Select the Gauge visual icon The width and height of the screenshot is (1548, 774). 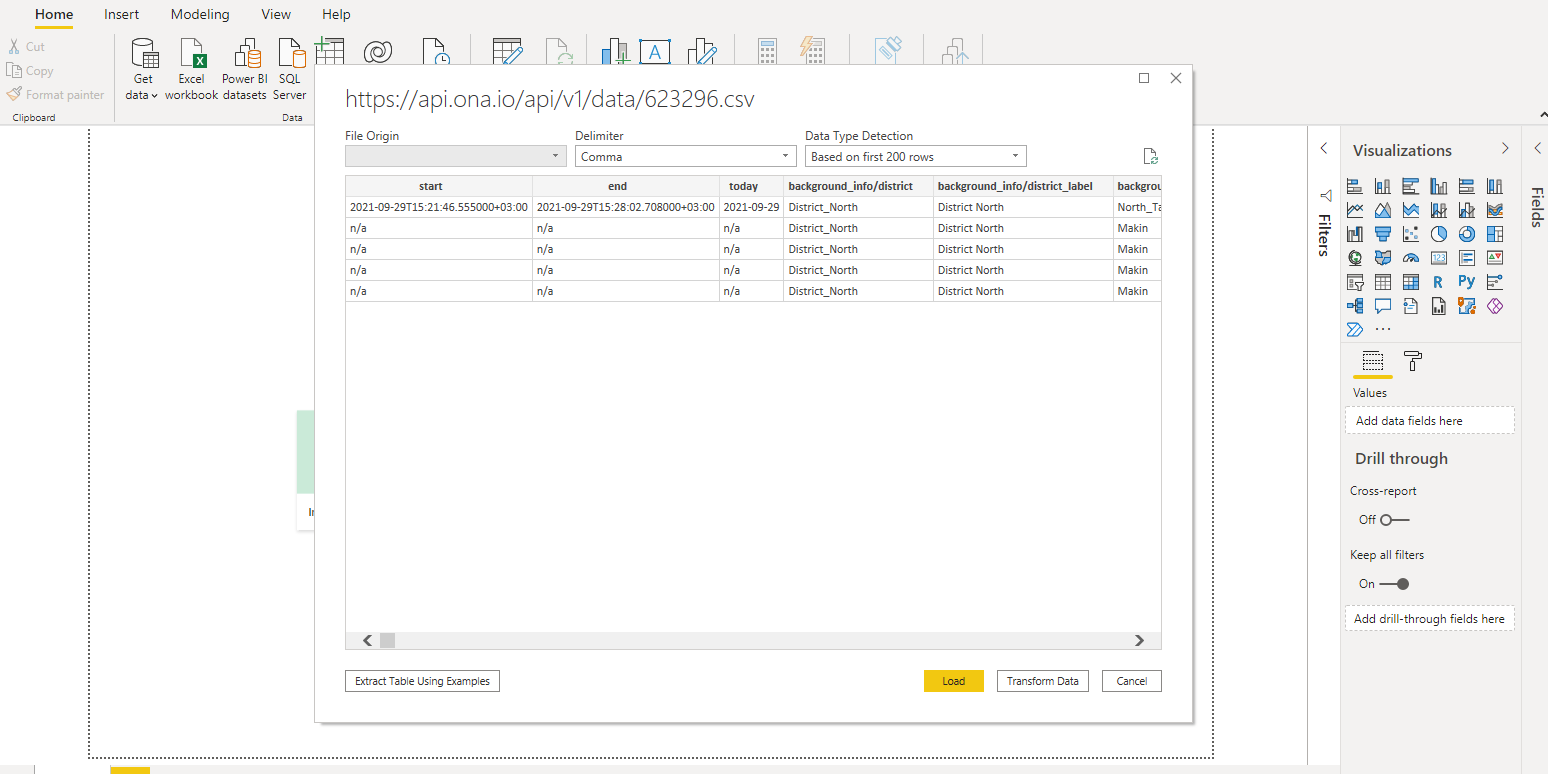tap(1410, 258)
